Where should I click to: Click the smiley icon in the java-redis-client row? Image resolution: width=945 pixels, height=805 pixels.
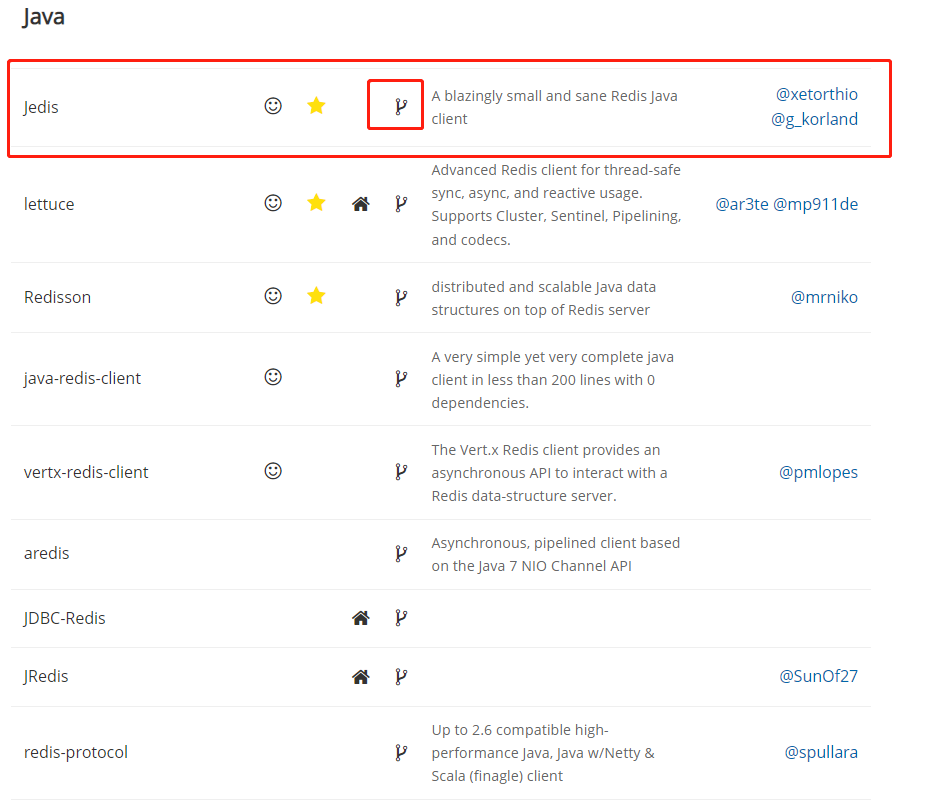[273, 377]
